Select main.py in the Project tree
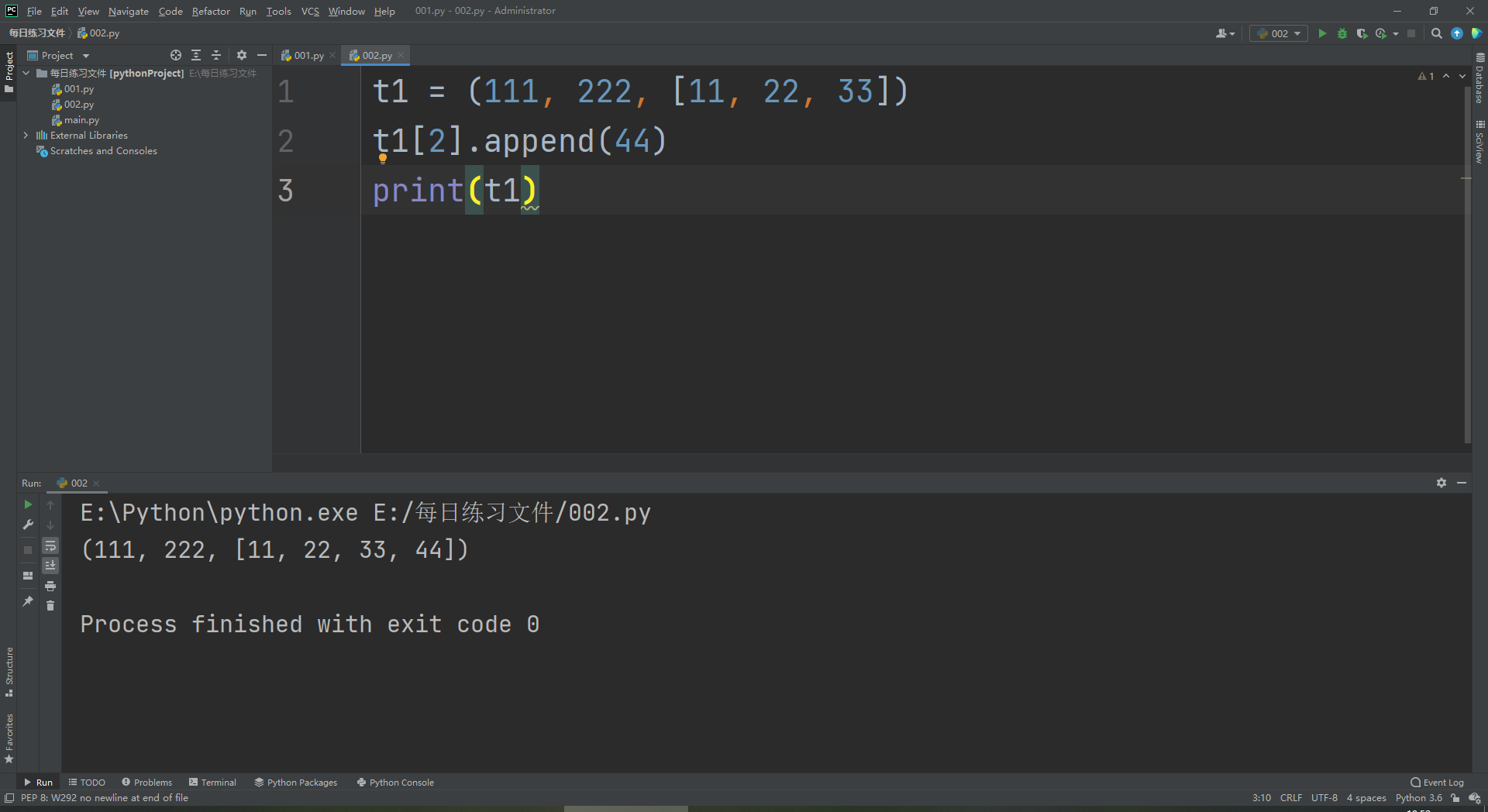The height and width of the screenshot is (812, 1488). click(81, 120)
